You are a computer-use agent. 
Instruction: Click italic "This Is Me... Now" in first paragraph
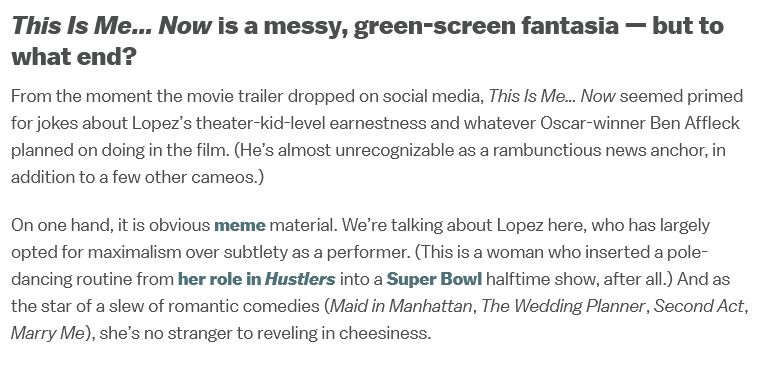click(x=552, y=96)
